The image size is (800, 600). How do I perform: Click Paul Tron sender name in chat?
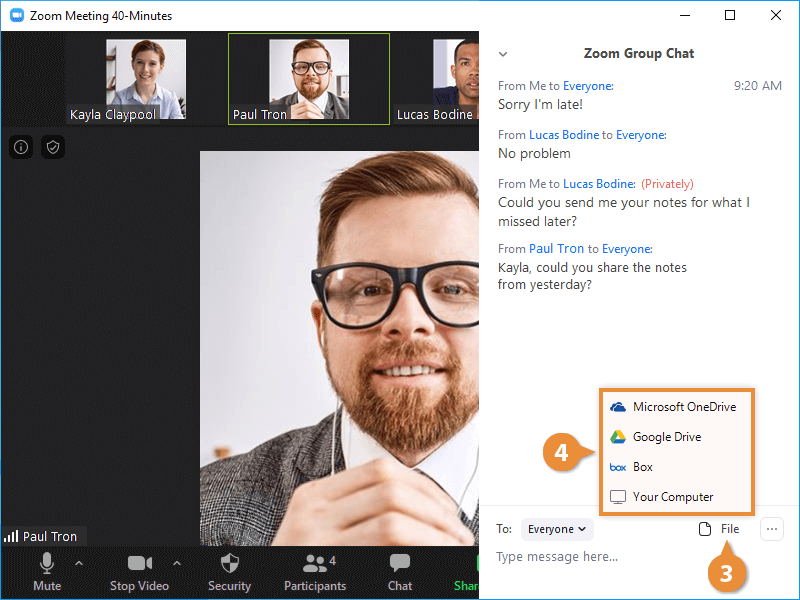[556, 248]
